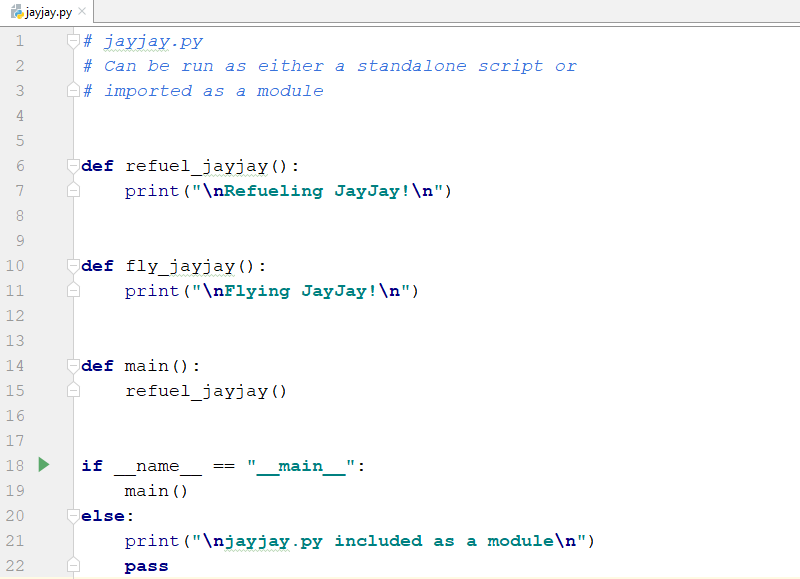Fold the fly_jayjay function definition
800x579 pixels.
[73, 266]
